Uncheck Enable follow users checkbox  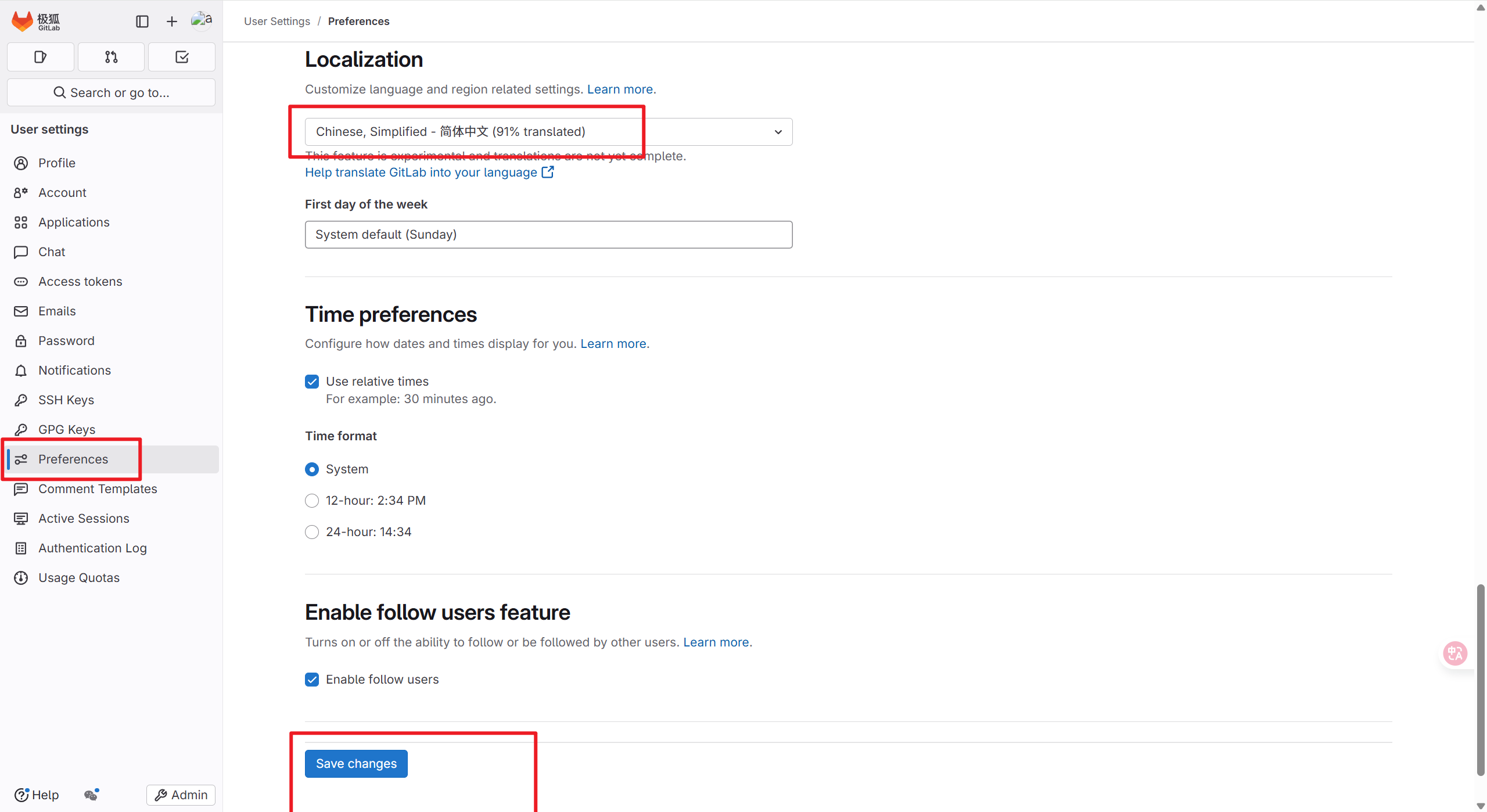tap(312, 680)
